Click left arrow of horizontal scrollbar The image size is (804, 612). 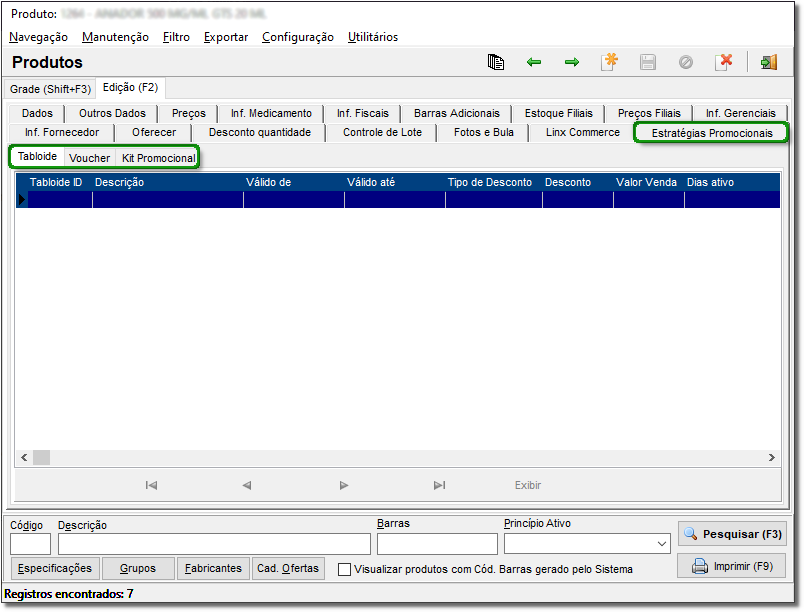coord(24,457)
